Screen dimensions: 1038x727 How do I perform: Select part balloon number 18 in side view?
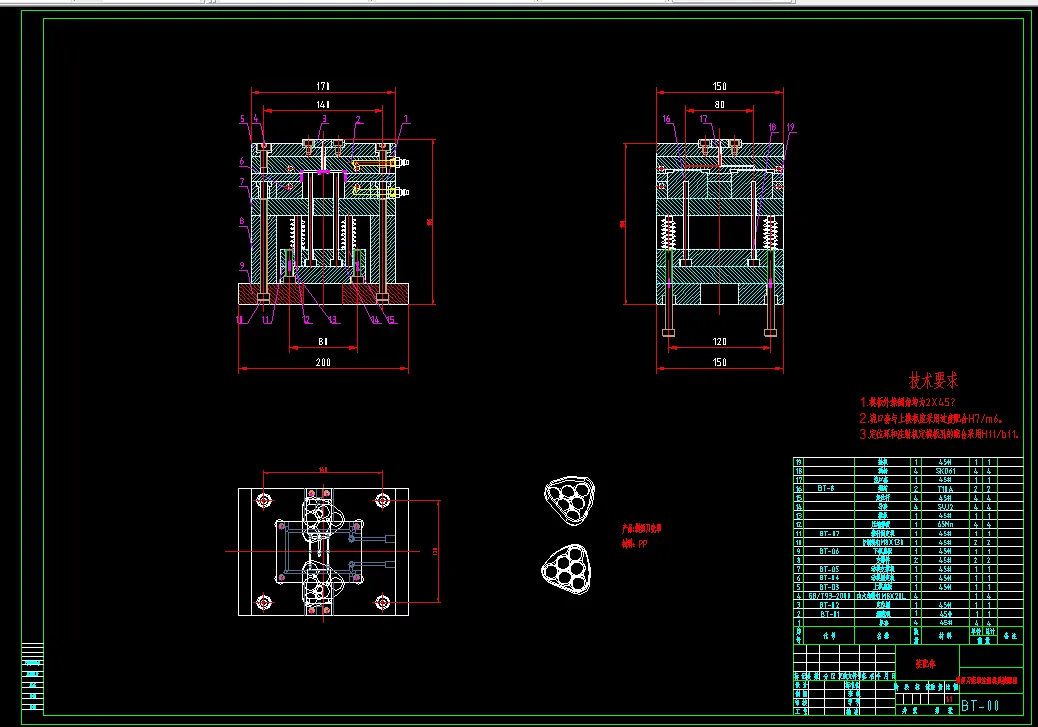pos(773,127)
